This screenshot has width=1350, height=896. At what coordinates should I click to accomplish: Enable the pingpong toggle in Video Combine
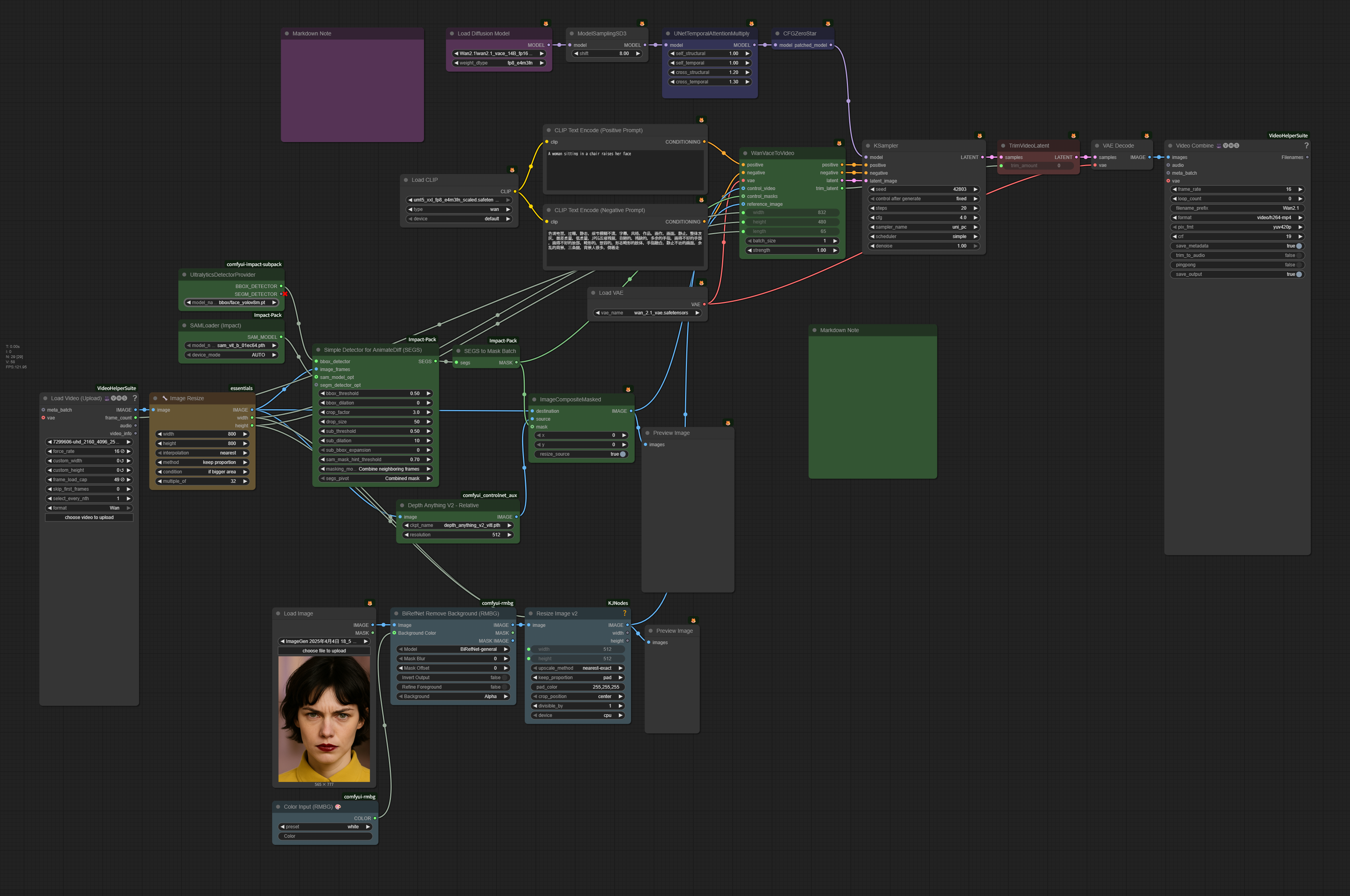click(1298, 265)
